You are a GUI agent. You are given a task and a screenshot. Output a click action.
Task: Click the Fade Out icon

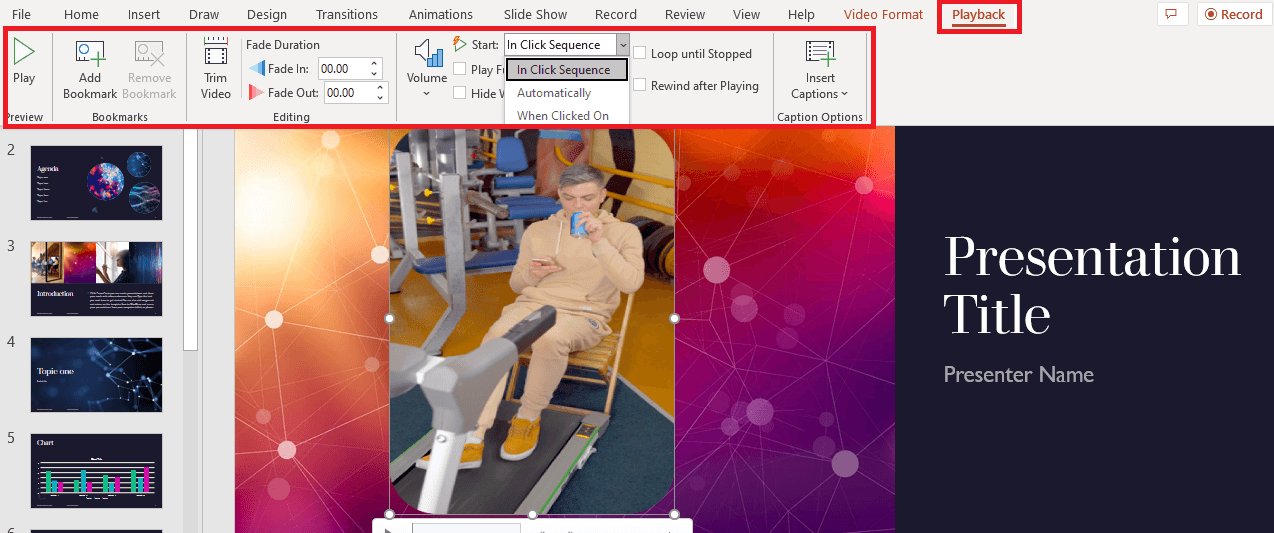(257, 93)
